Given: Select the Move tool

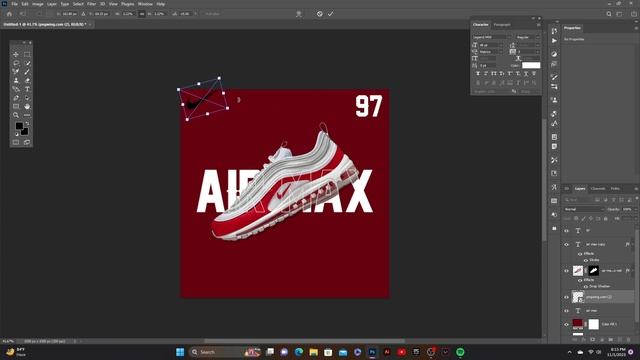Looking at the screenshot, I should 16,54.
